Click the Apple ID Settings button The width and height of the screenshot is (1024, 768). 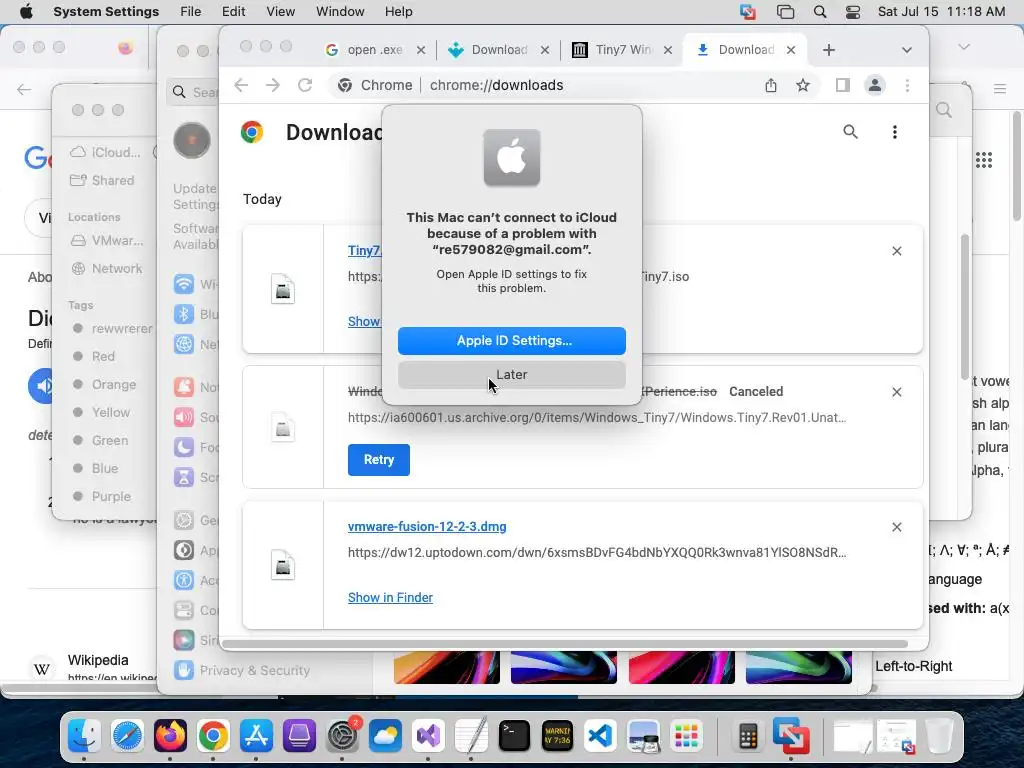[511, 341]
